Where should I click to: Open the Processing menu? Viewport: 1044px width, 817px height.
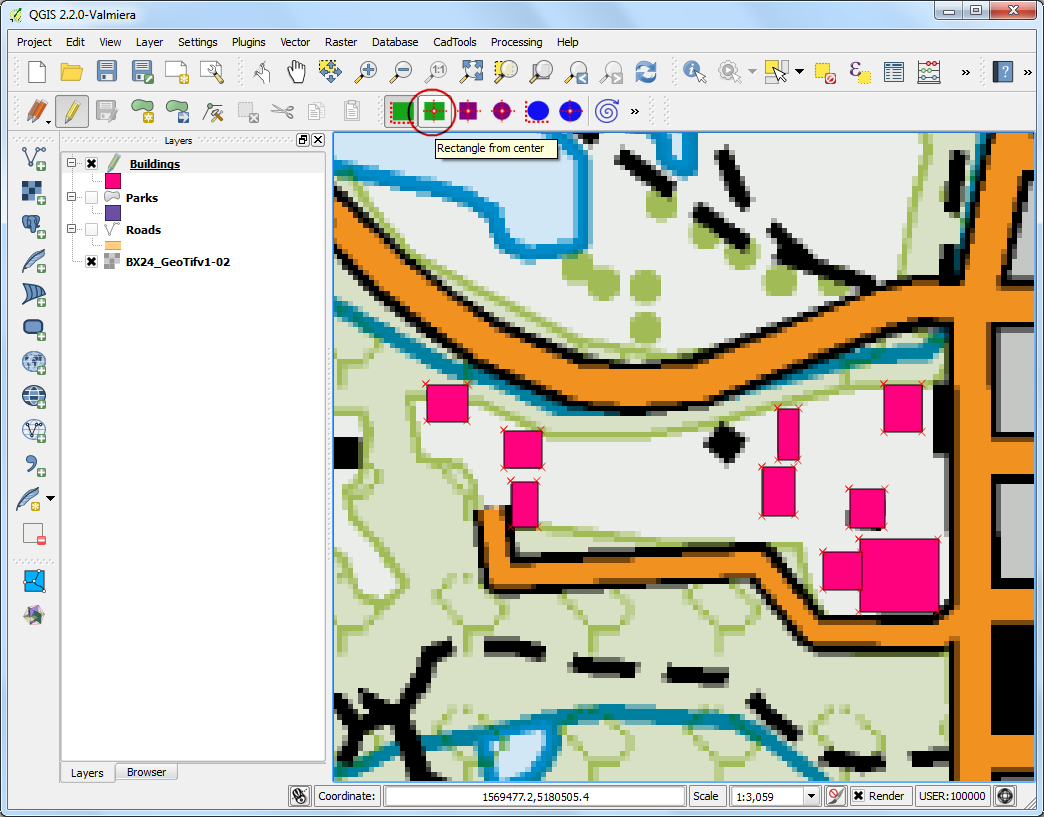[517, 42]
